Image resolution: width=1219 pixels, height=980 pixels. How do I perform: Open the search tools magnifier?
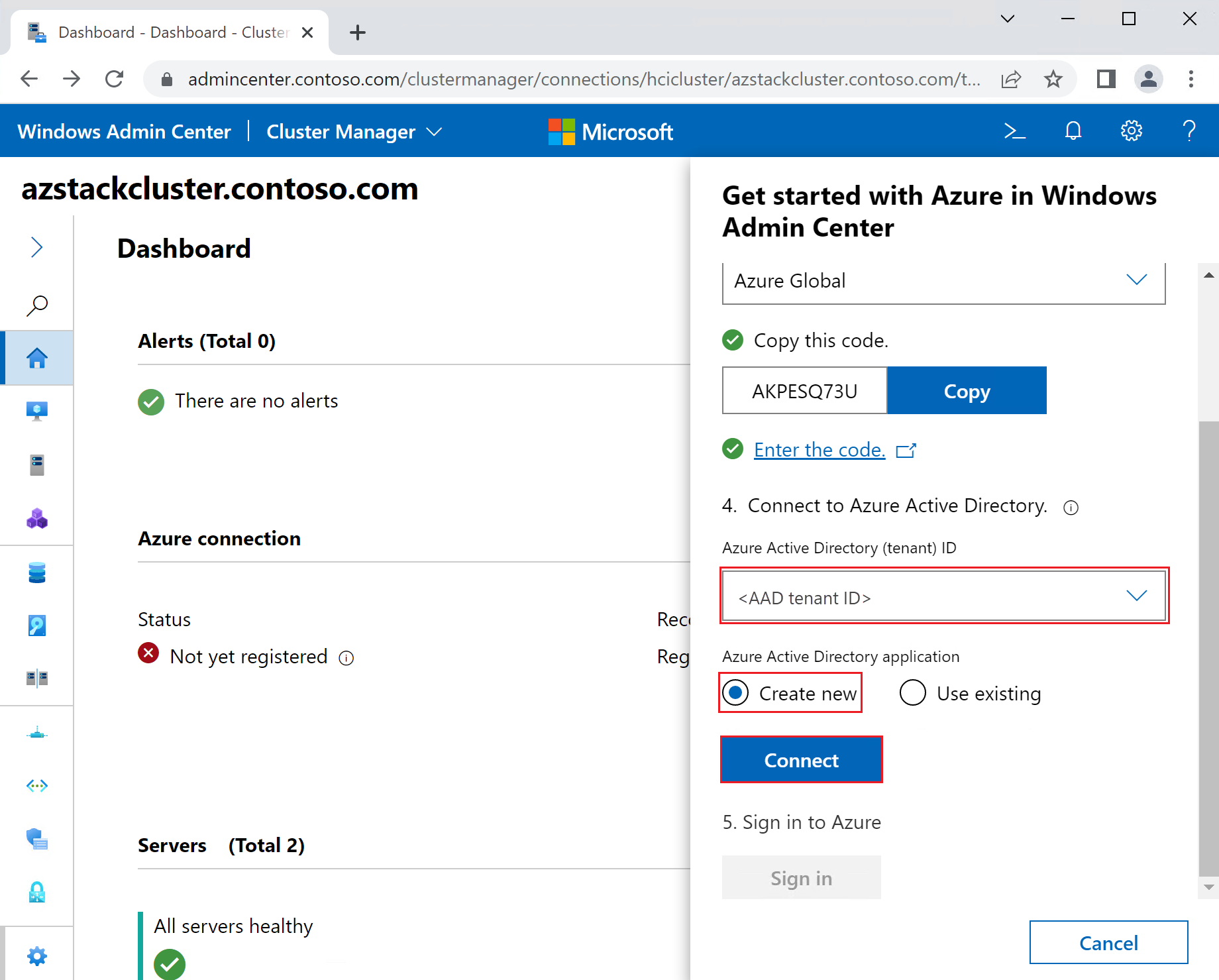click(x=36, y=305)
